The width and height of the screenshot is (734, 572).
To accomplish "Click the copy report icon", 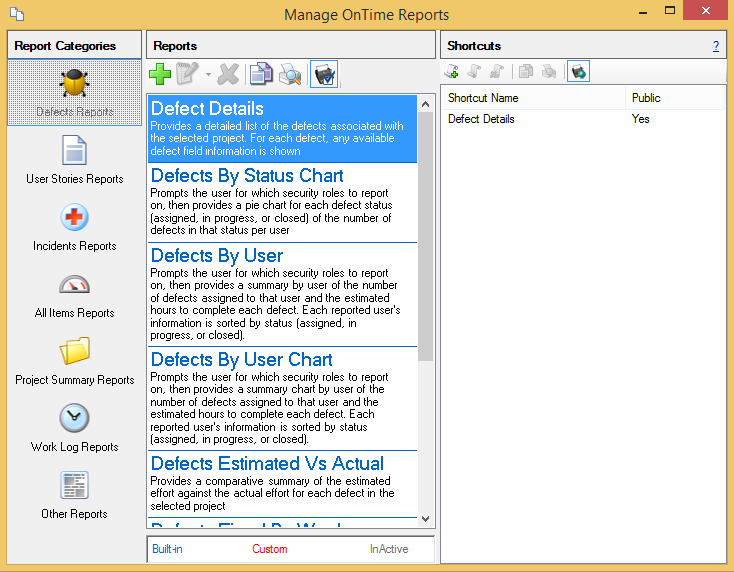I will click(x=261, y=74).
